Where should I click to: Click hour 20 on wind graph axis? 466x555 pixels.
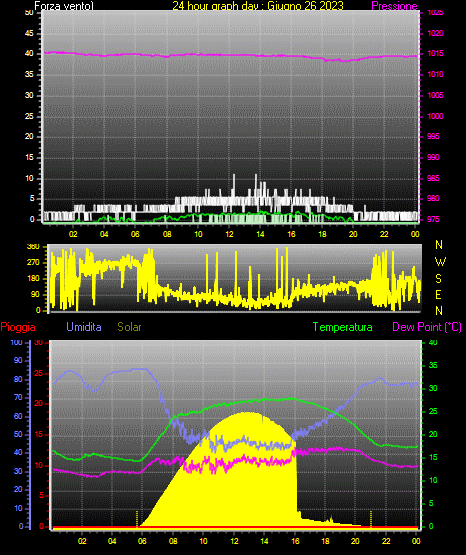point(353,234)
